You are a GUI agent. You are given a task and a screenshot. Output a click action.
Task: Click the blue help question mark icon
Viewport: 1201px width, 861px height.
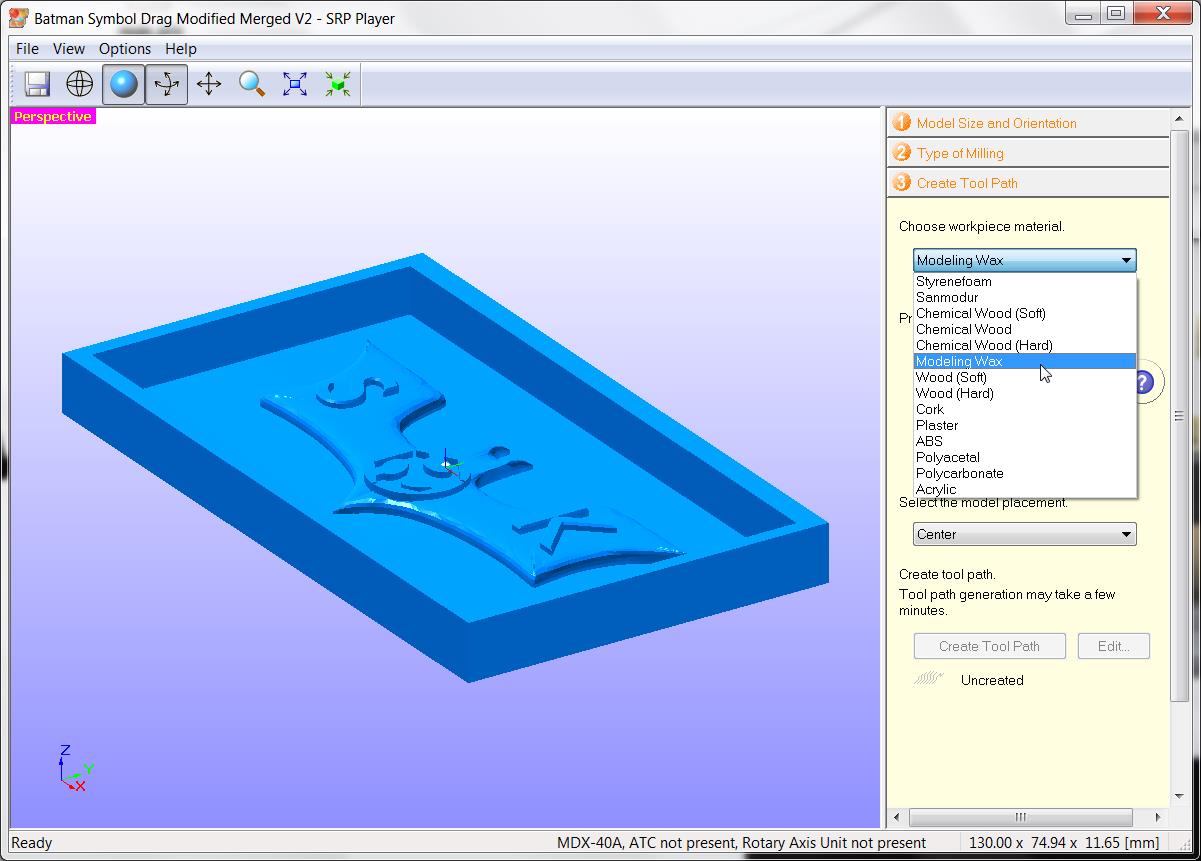click(x=1144, y=382)
